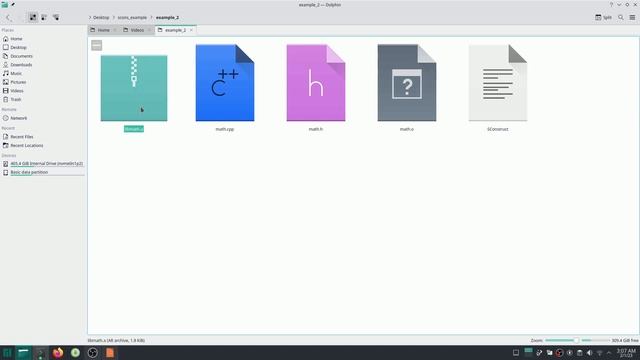Image resolution: width=640 pixels, height=360 pixels.
Task: Expand hidden system tray icons arrow
Action: pos(609,353)
